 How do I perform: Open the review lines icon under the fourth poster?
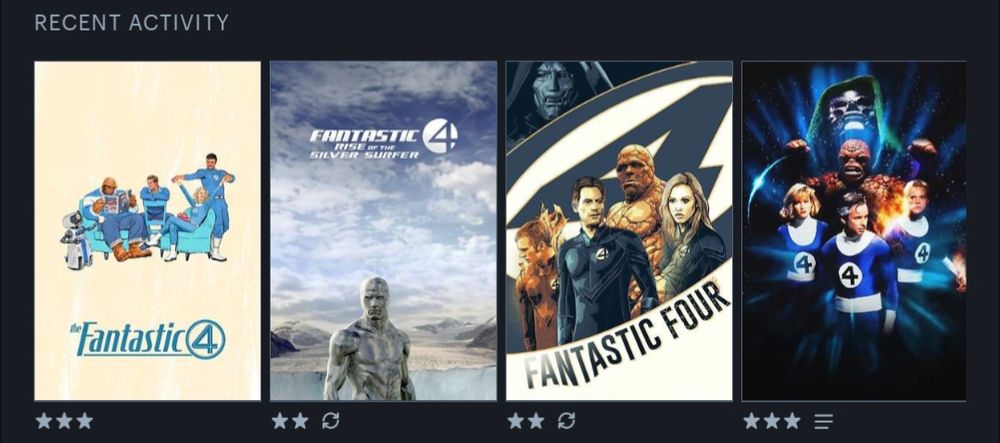[x=823, y=421]
